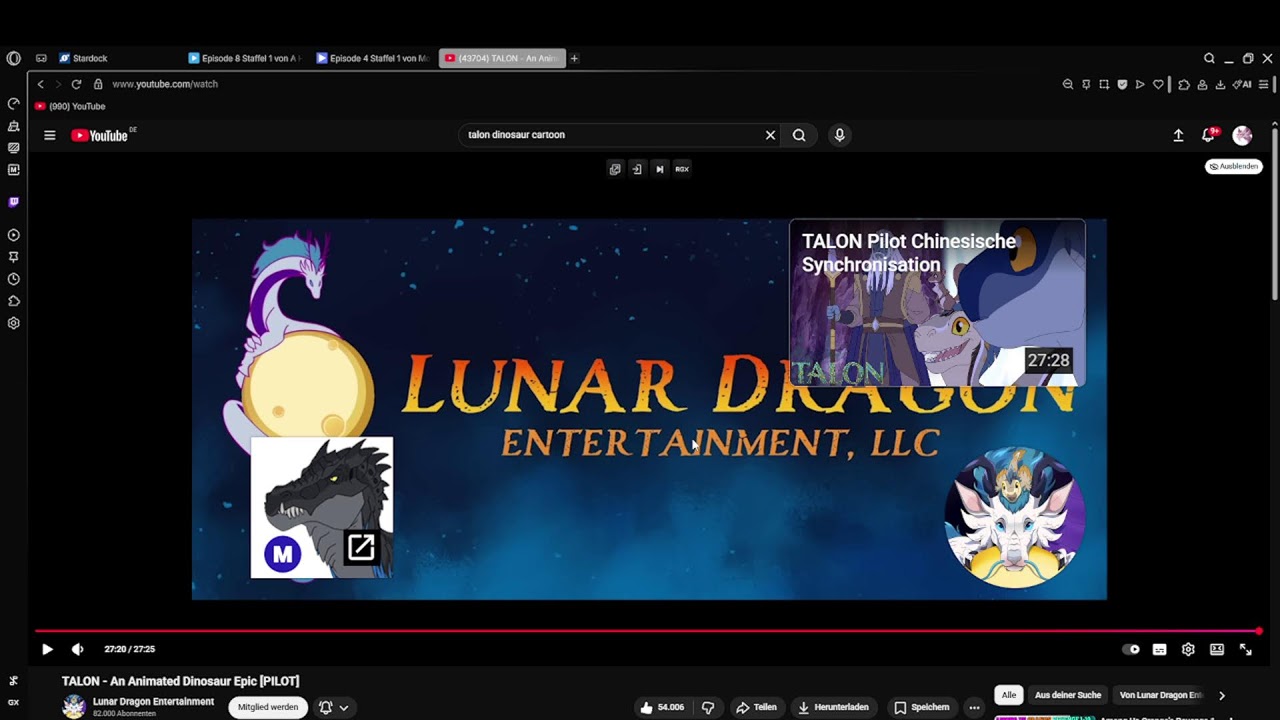This screenshot has width=1280, height=720.
Task: Submit YouTube search with magnifier button
Action: (x=799, y=135)
